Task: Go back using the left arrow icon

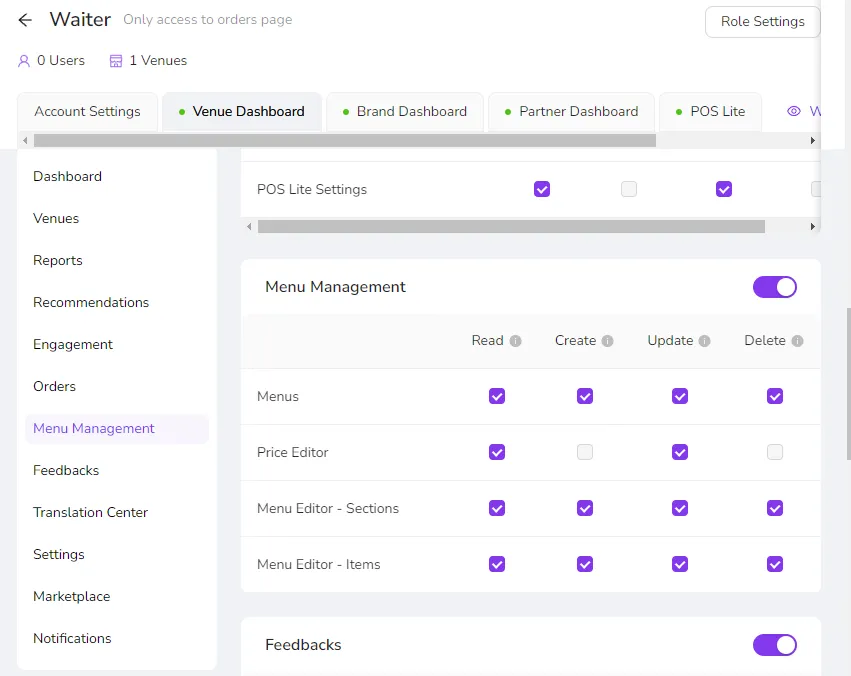Action: [x=25, y=20]
